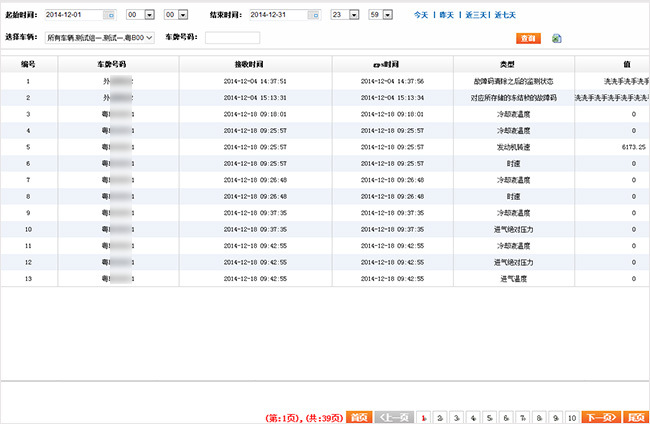Expand the start hour dropdown showing 00
The width and height of the screenshot is (650, 424).
[x=150, y=15]
